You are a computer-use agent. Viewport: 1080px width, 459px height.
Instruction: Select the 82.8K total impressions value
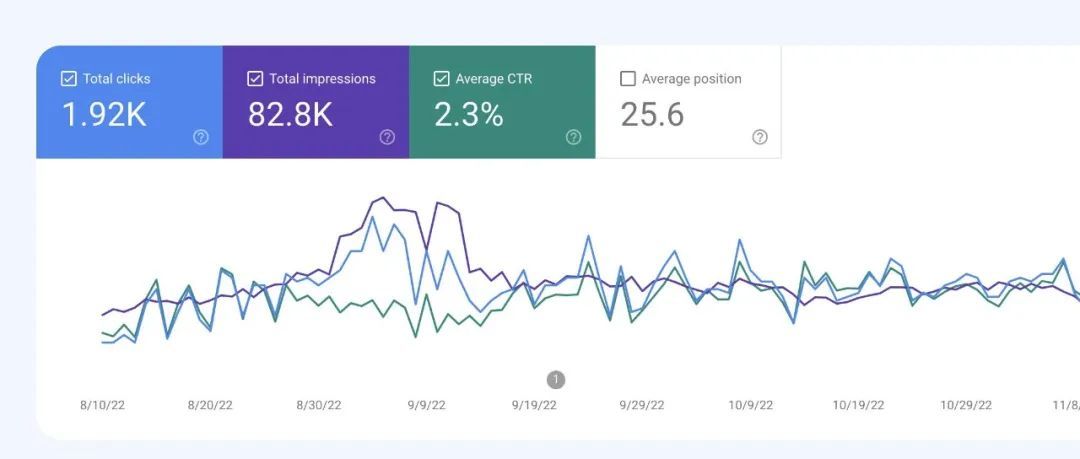click(290, 115)
